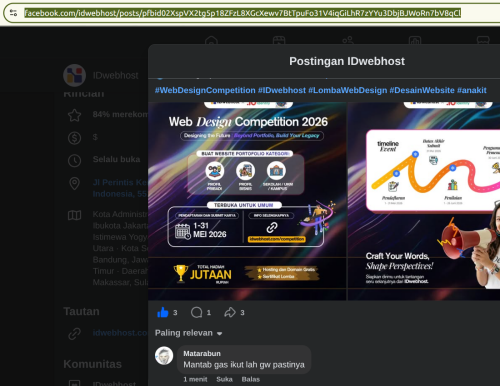
Task: Click the star recommendation icon
Action: (74, 115)
